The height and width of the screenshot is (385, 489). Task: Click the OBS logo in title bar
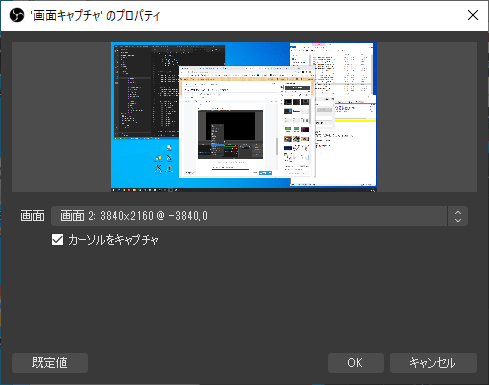click(17, 15)
